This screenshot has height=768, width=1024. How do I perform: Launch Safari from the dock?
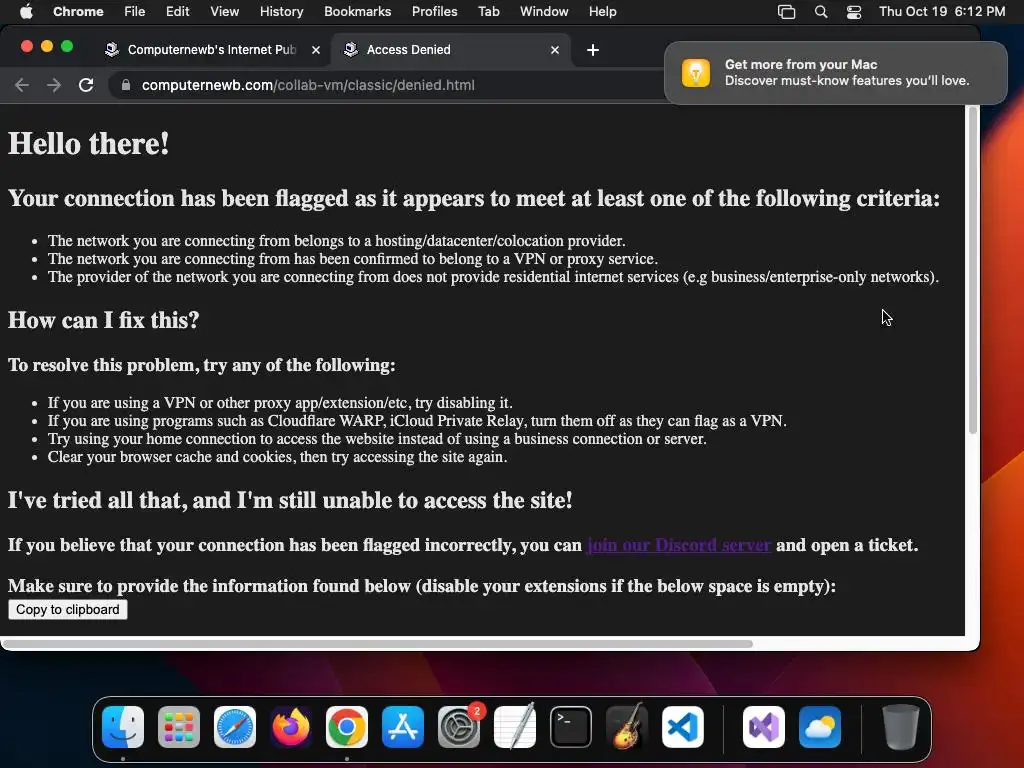235,727
